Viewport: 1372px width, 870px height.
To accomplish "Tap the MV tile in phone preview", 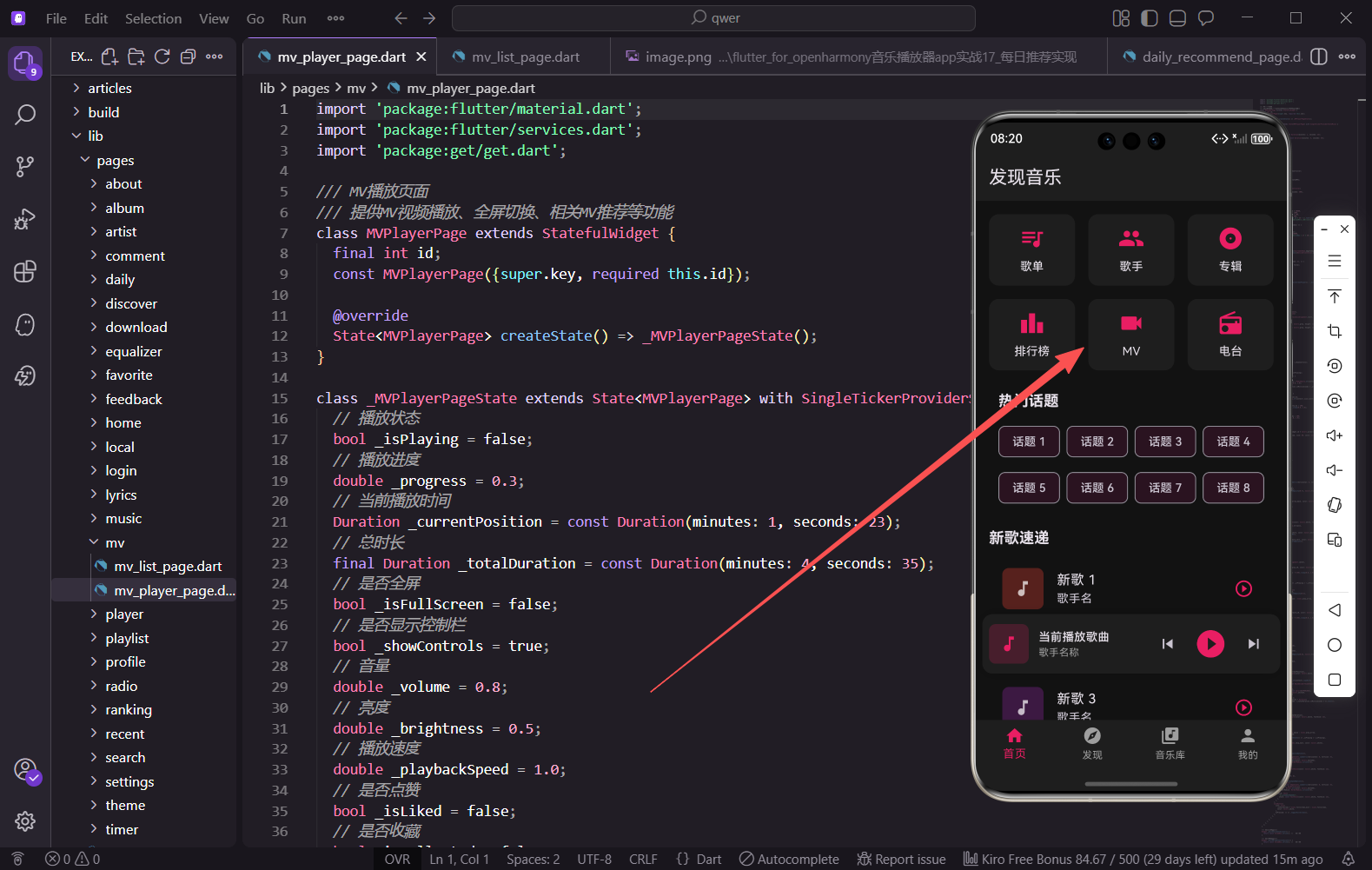I will pyautogui.click(x=1131, y=335).
